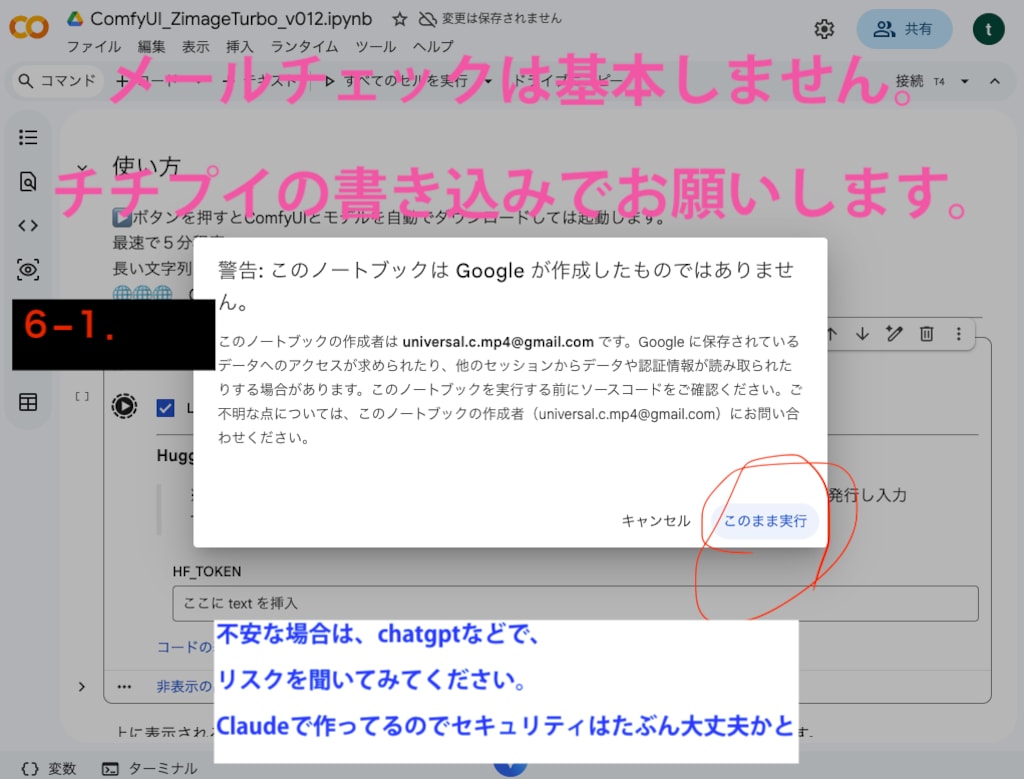Open the notebook settings gear
The image size is (1024, 779).
pyautogui.click(x=823, y=29)
